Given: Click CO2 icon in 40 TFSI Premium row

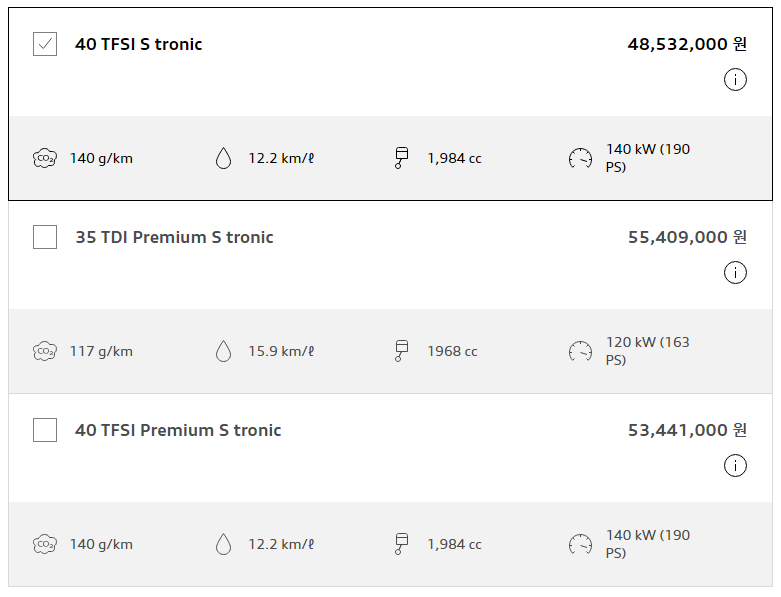Looking at the screenshot, I should [x=45, y=544].
